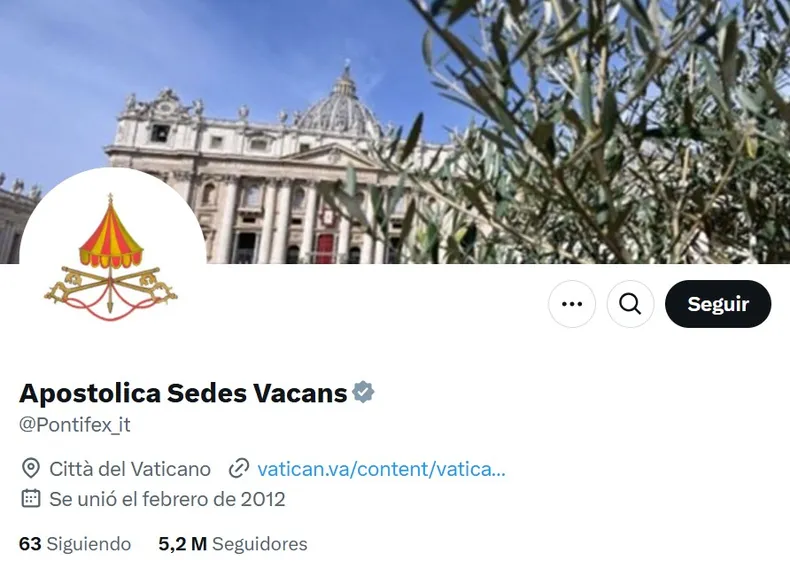Click the chain link icon beside URL

tap(239, 468)
